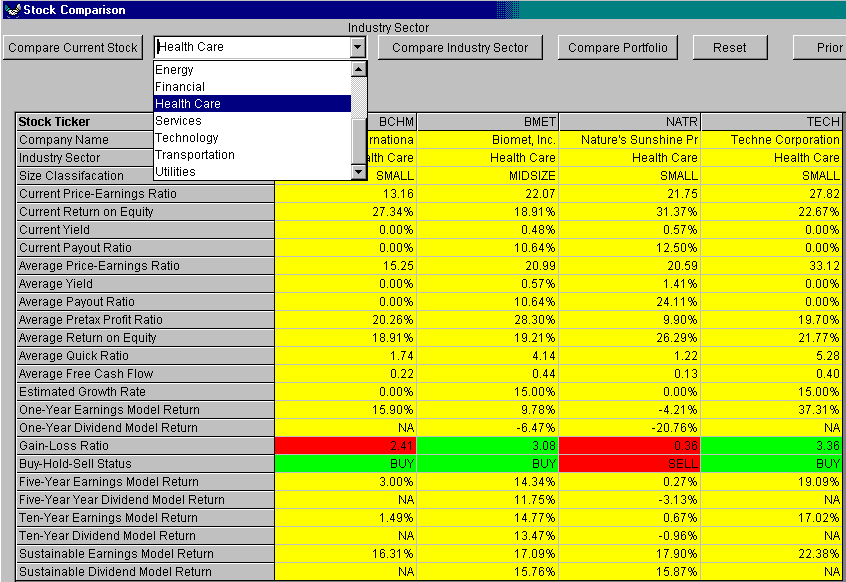The height and width of the screenshot is (582, 846).
Task: Click the Stock Comparison title bar icon
Action: coord(12,10)
